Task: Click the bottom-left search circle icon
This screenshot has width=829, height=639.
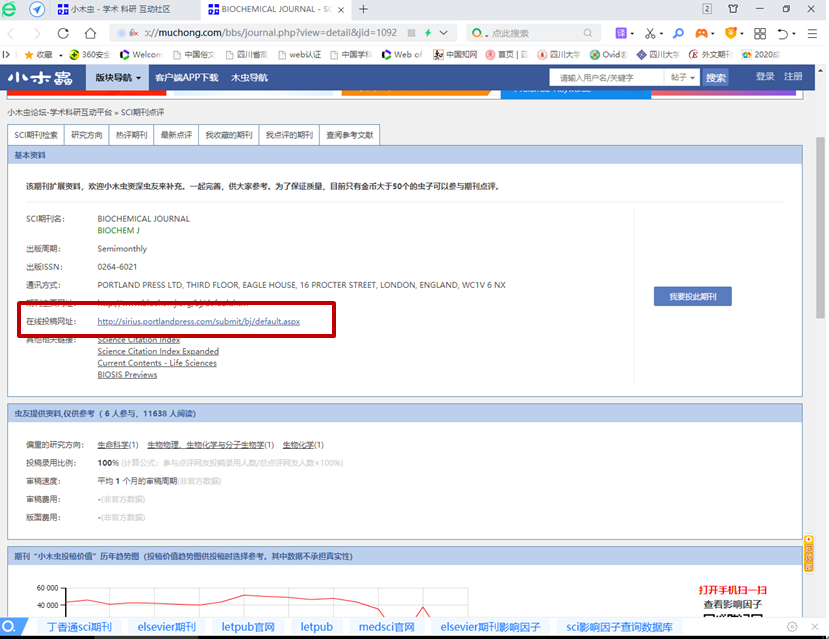Action: point(8,627)
